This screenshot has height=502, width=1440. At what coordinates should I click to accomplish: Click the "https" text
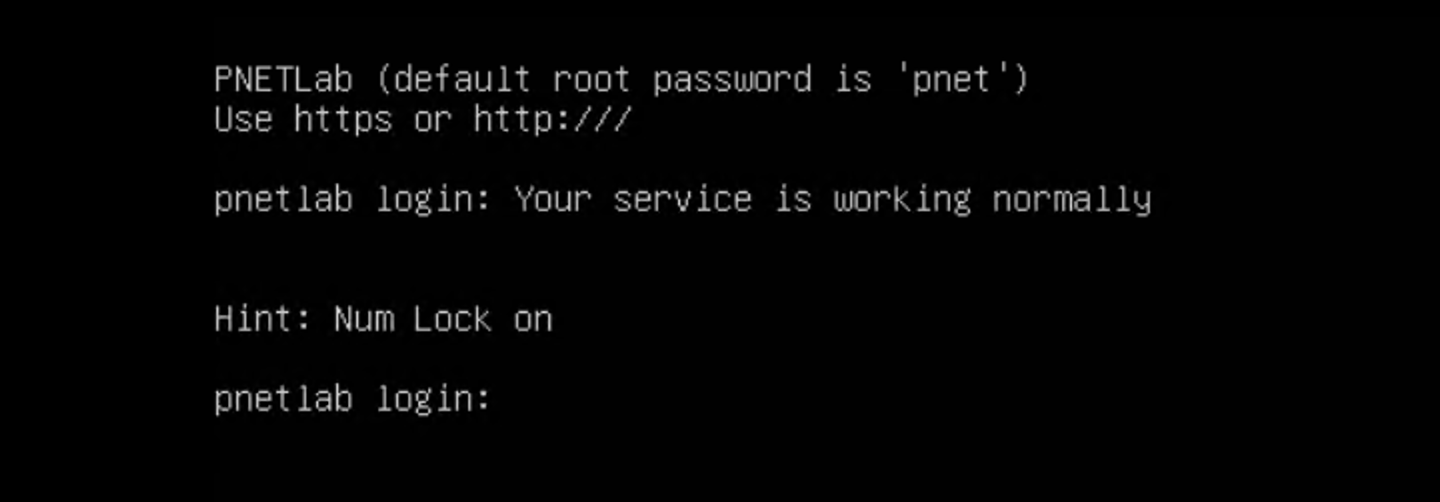coord(342,120)
